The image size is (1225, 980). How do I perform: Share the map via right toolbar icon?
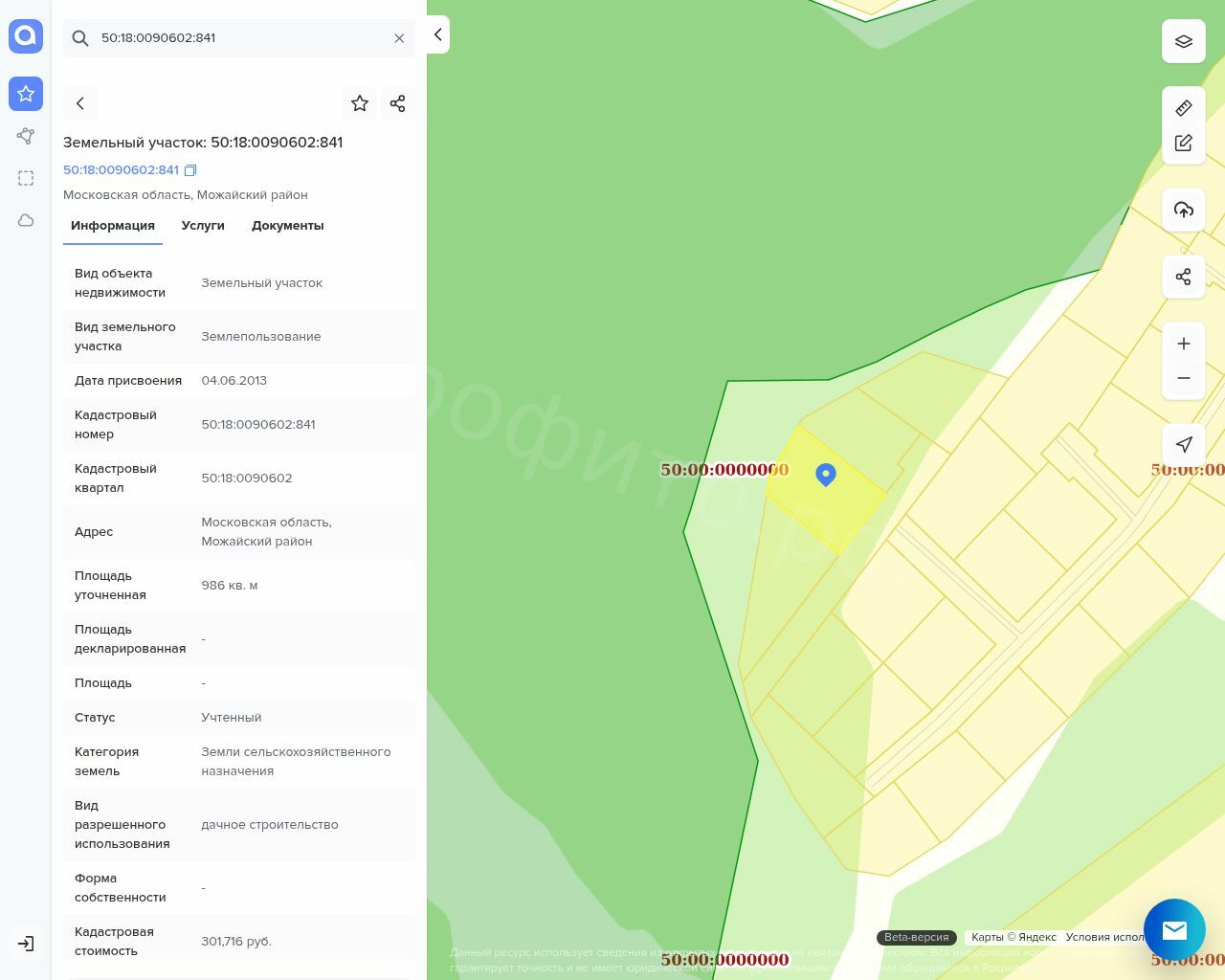click(x=1183, y=277)
